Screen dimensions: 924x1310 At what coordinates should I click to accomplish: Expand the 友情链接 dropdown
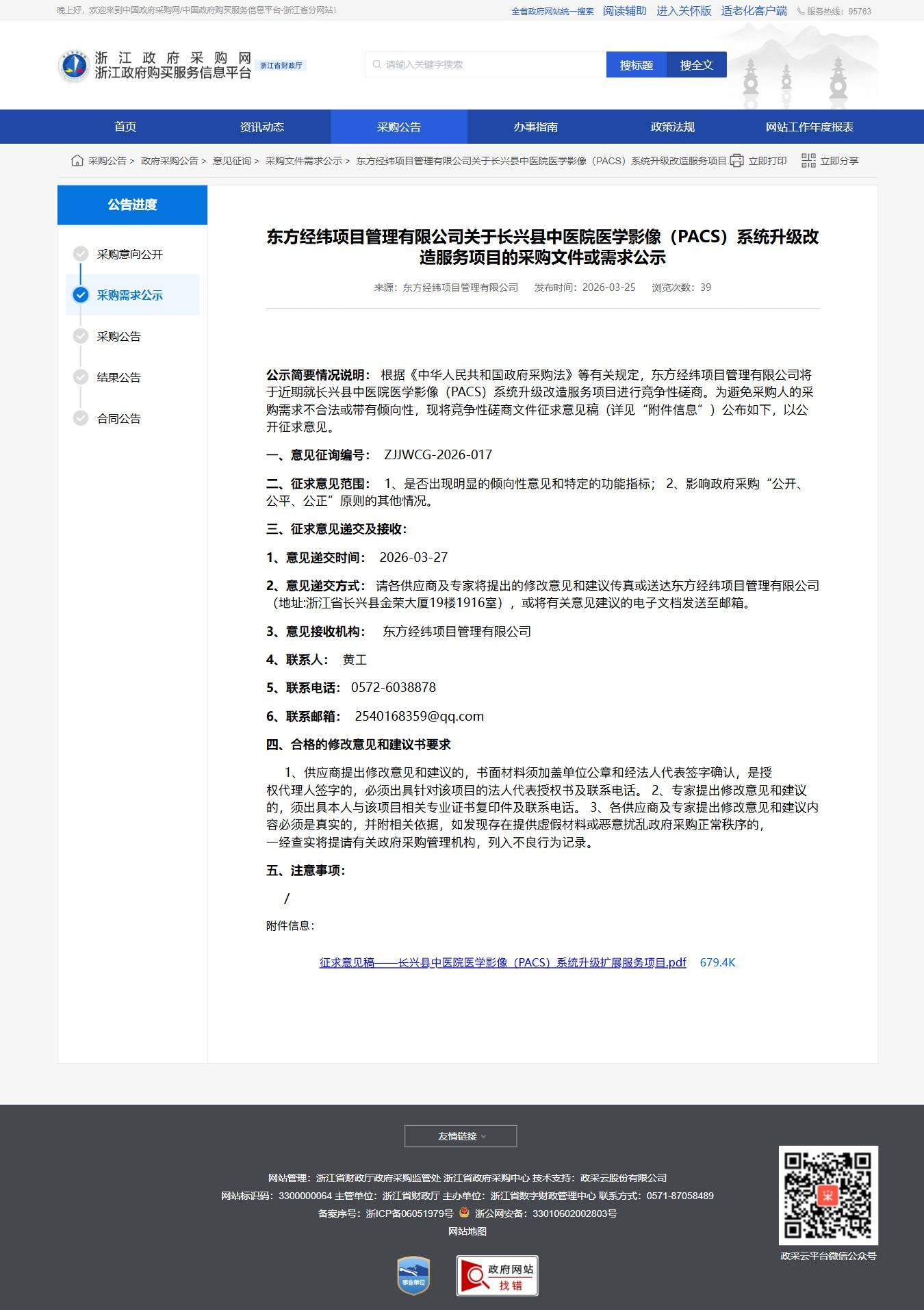coord(461,1136)
